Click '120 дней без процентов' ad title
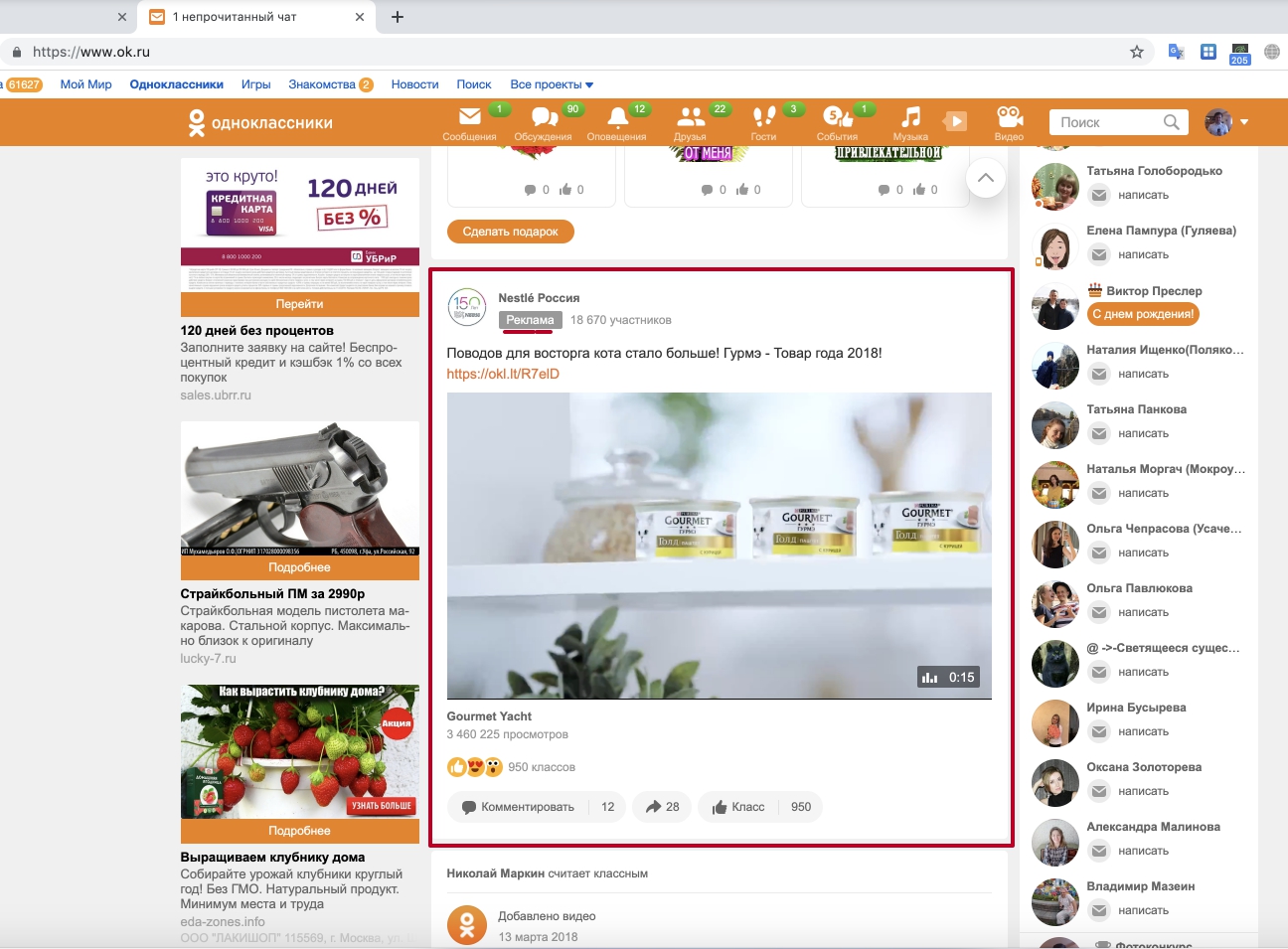Screen dimensions: 1288x949 click(257, 331)
